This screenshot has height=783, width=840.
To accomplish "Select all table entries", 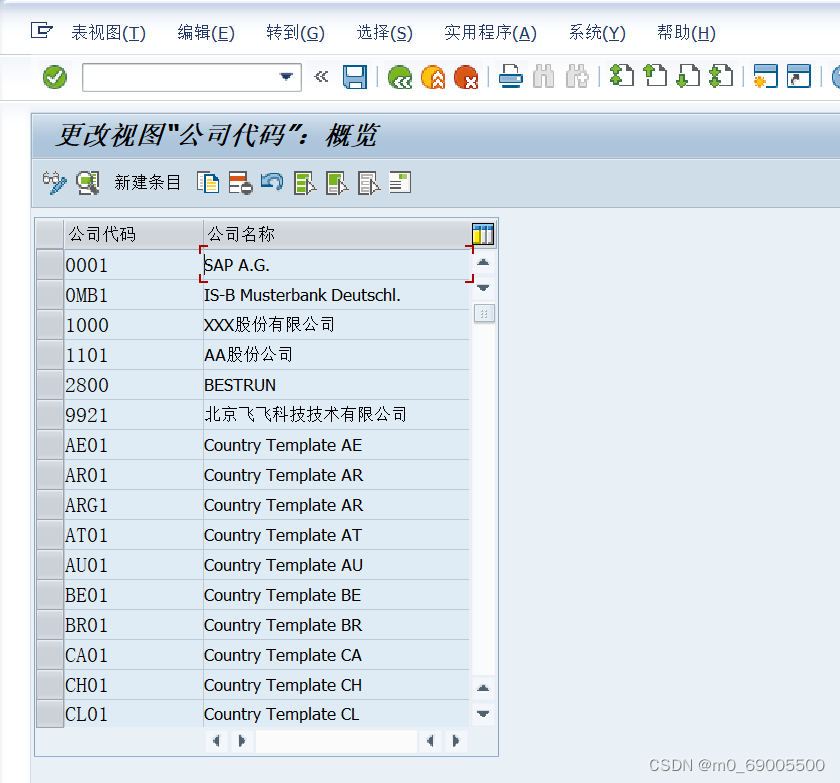I will click(305, 182).
